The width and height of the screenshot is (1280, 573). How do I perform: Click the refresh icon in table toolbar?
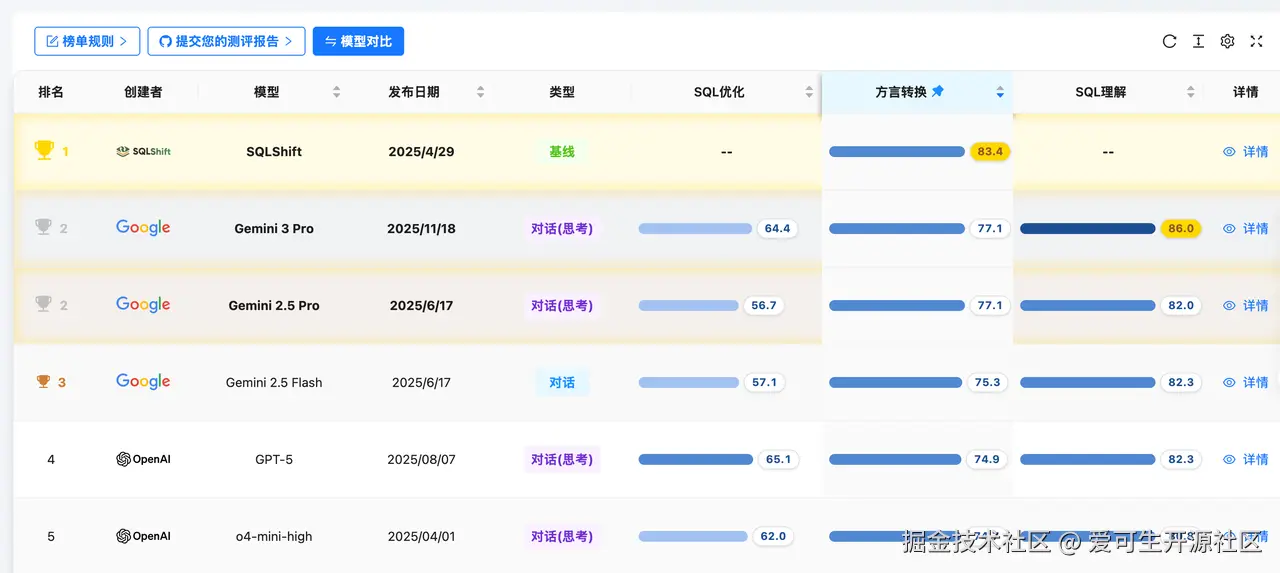pyautogui.click(x=1169, y=41)
